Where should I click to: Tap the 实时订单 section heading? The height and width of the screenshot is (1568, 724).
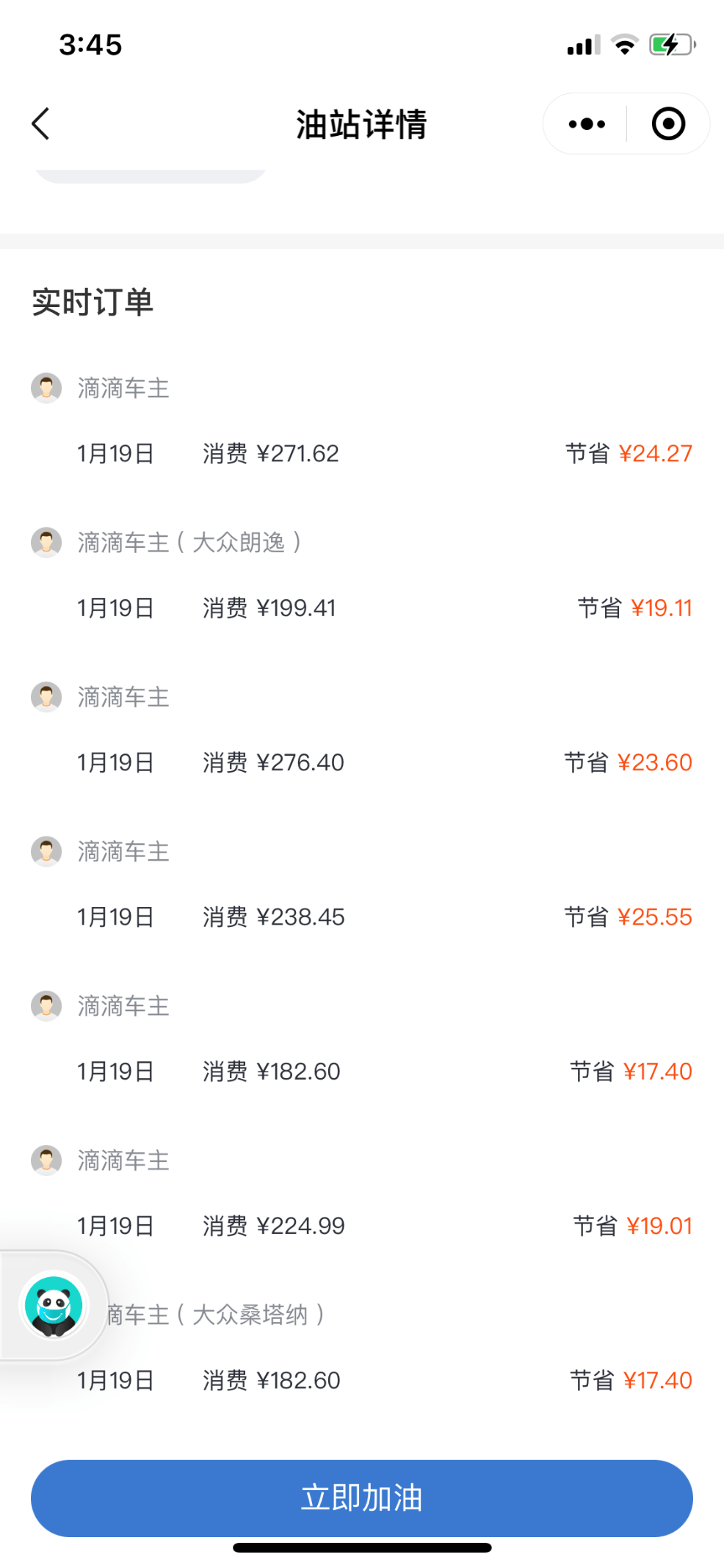(93, 302)
